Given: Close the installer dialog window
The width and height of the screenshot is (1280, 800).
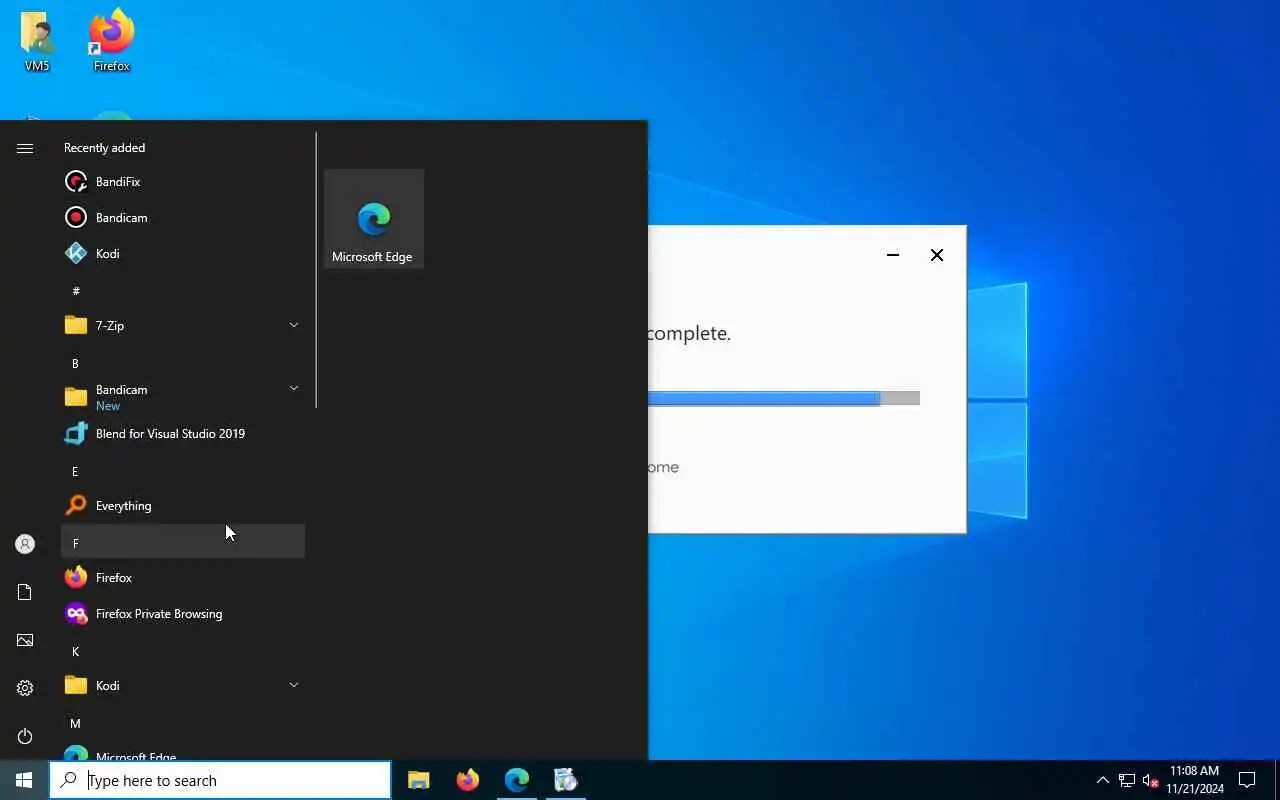Looking at the screenshot, I should 937,255.
